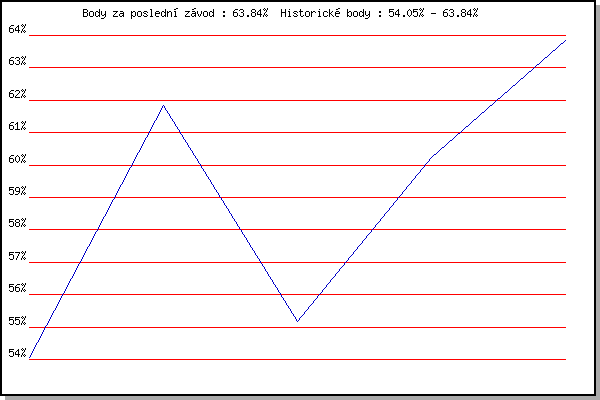Click the 61% axis label

[x=17, y=126]
